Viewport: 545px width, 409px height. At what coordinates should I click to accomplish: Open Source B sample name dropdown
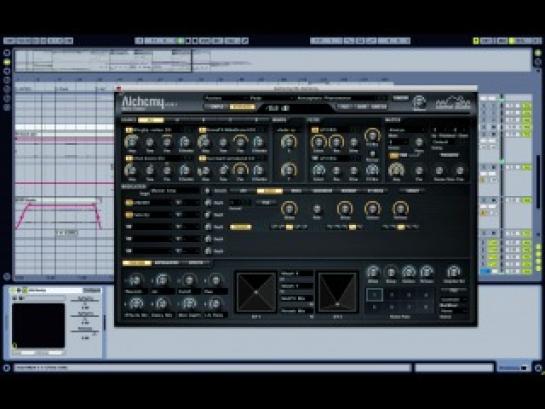point(236,130)
